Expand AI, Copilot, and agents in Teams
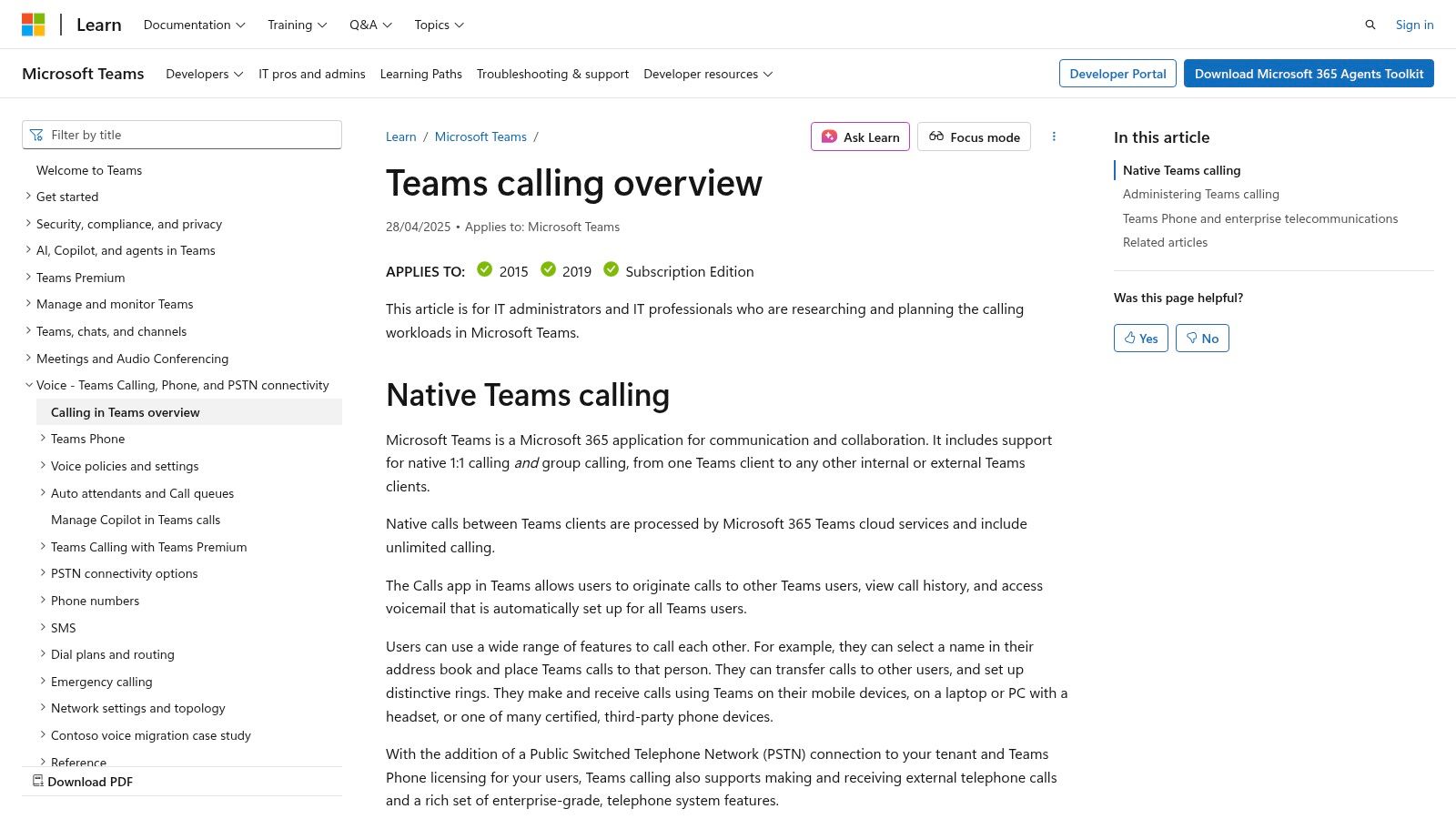The width and height of the screenshot is (1456, 819). click(x=126, y=250)
